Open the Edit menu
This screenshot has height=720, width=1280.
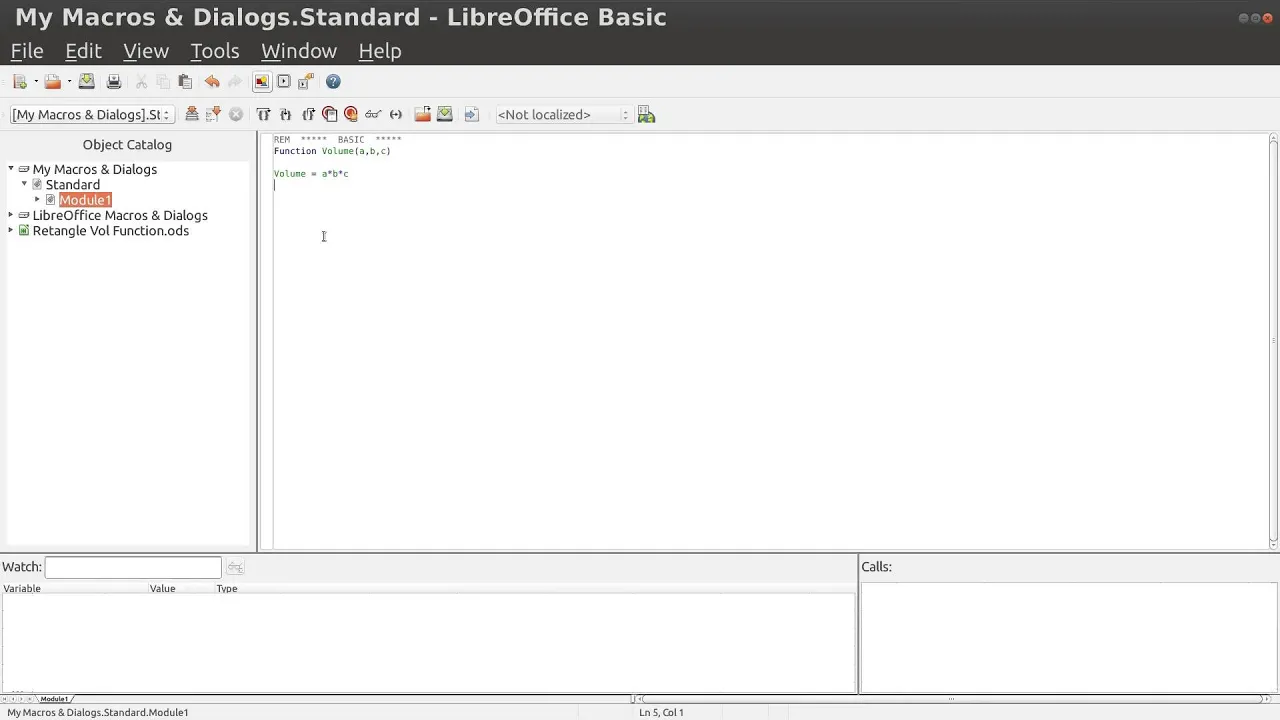tap(83, 51)
